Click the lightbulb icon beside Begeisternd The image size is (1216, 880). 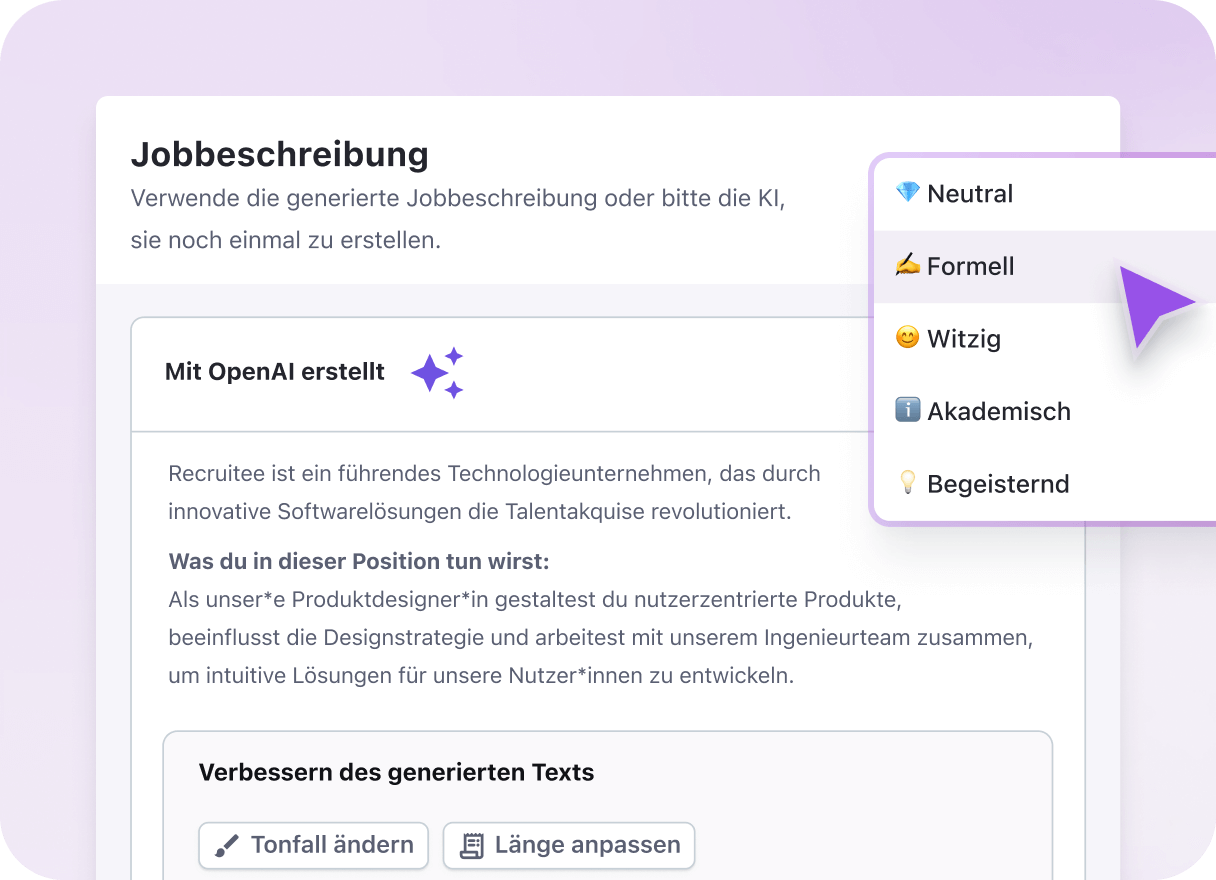906,483
